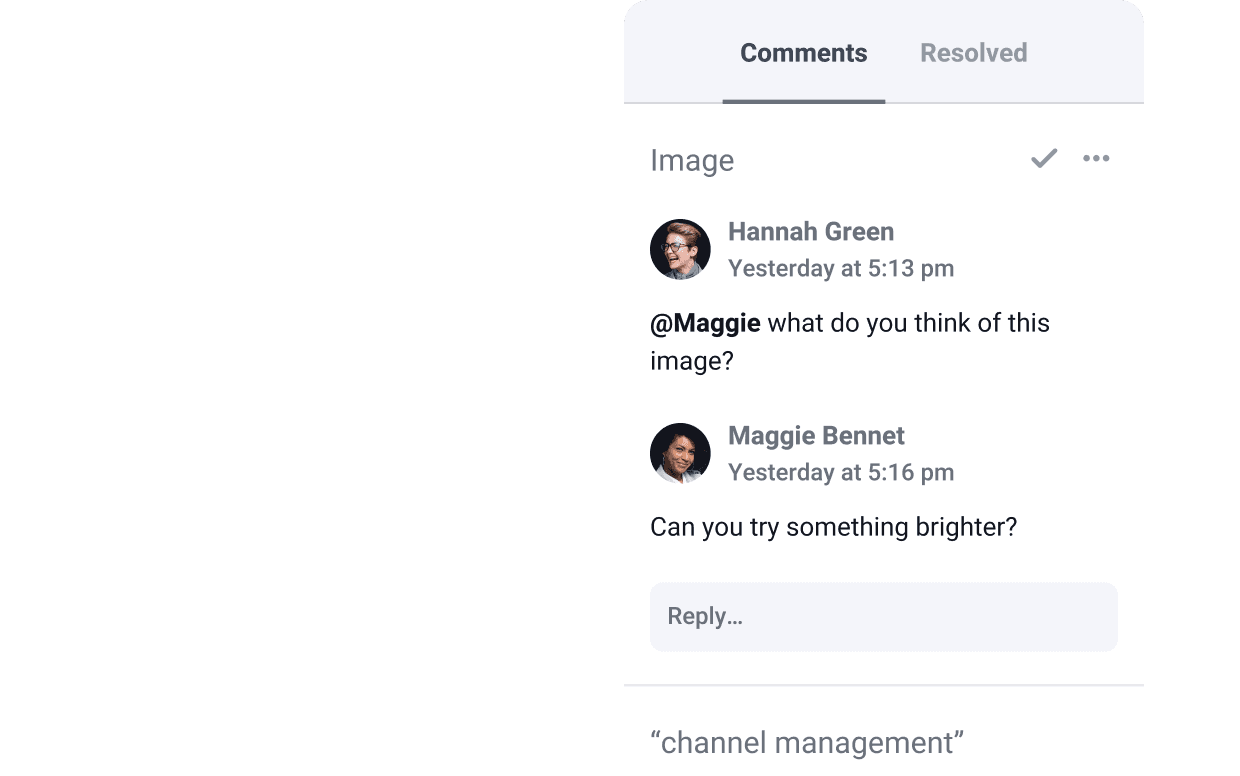Select the Image thread title

pos(692,160)
